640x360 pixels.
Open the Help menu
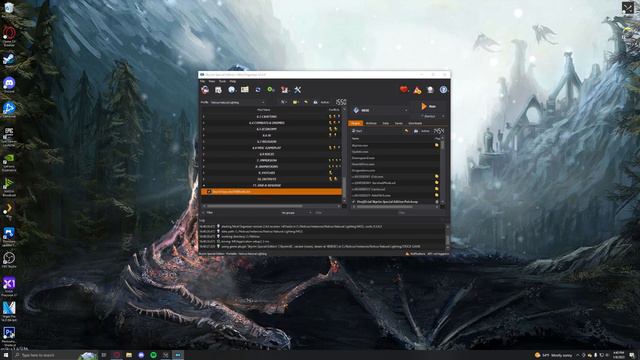click(x=233, y=82)
